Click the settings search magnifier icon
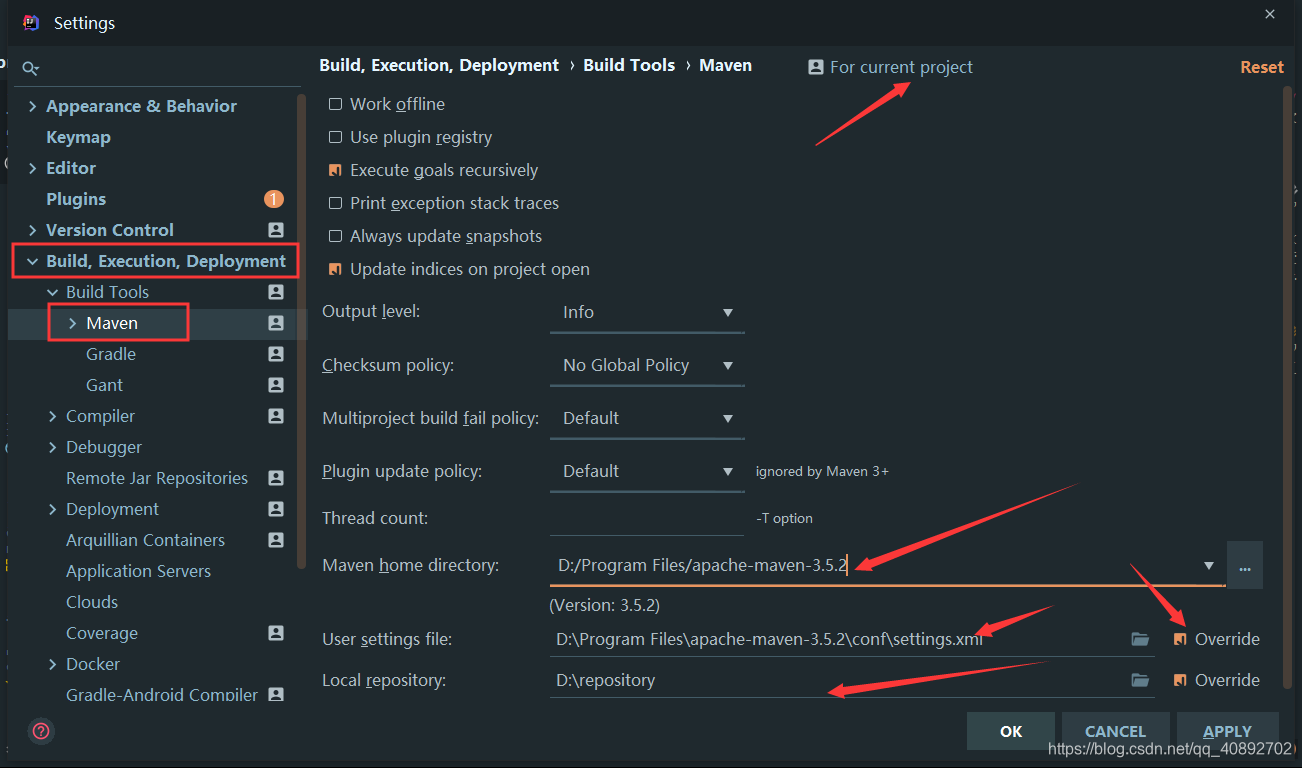The height and width of the screenshot is (768, 1302). (31, 68)
